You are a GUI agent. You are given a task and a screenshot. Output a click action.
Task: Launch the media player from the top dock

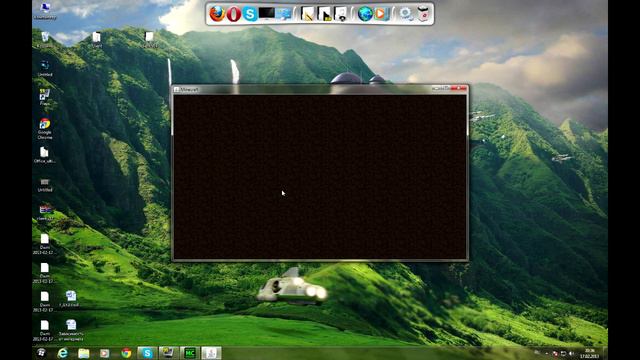381,14
